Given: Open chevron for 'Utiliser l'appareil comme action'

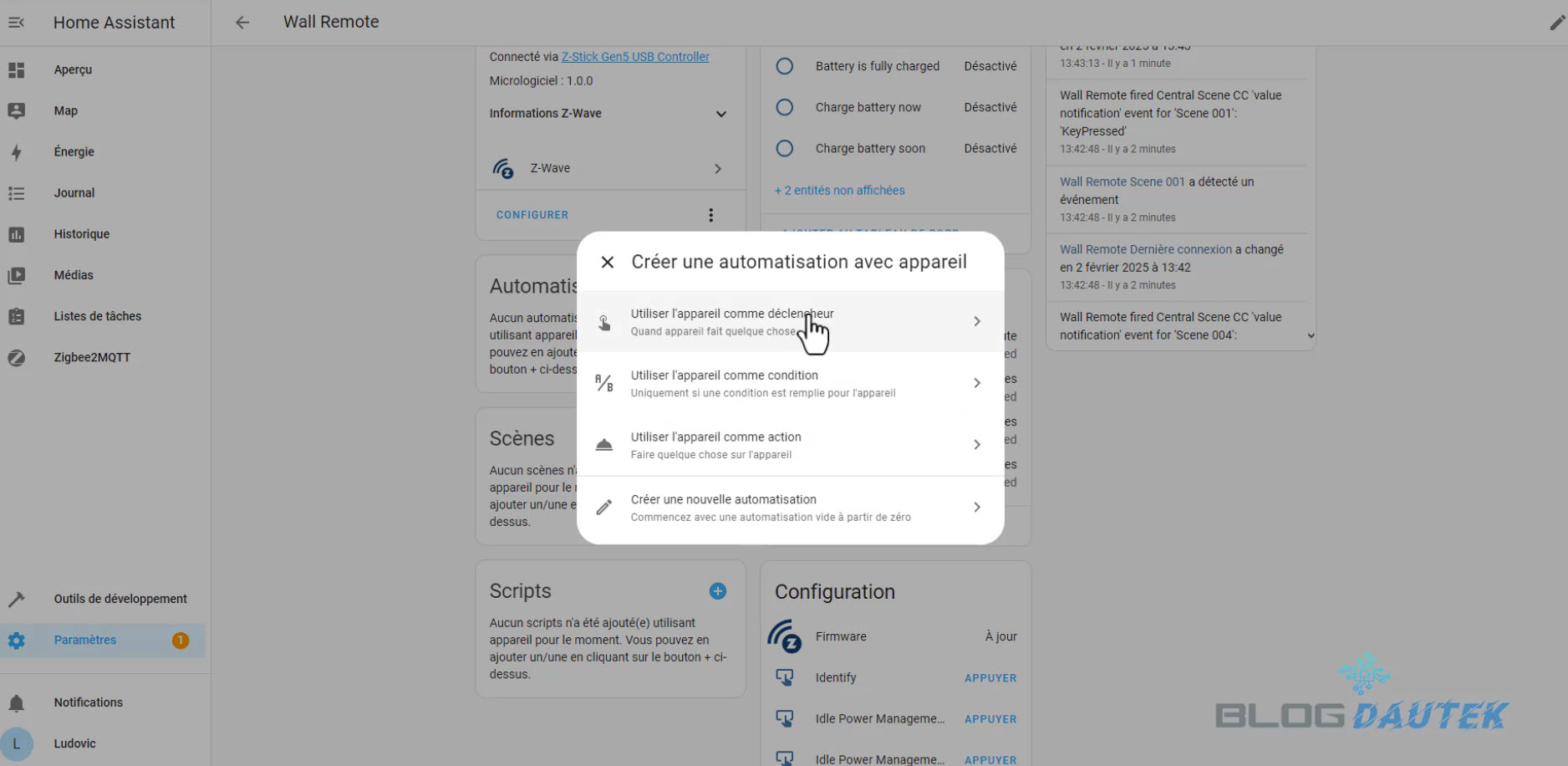Looking at the screenshot, I should pyautogui.click(x=976, y=445).
